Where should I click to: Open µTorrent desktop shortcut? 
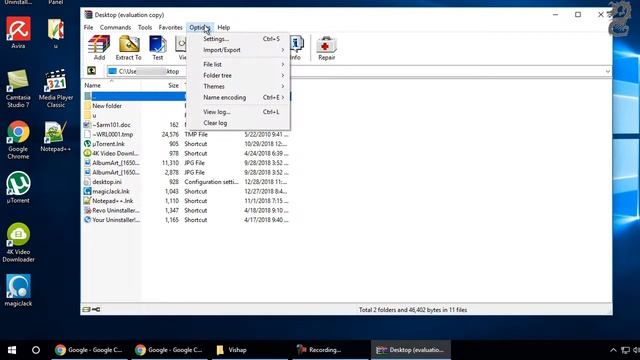[18, 187]
